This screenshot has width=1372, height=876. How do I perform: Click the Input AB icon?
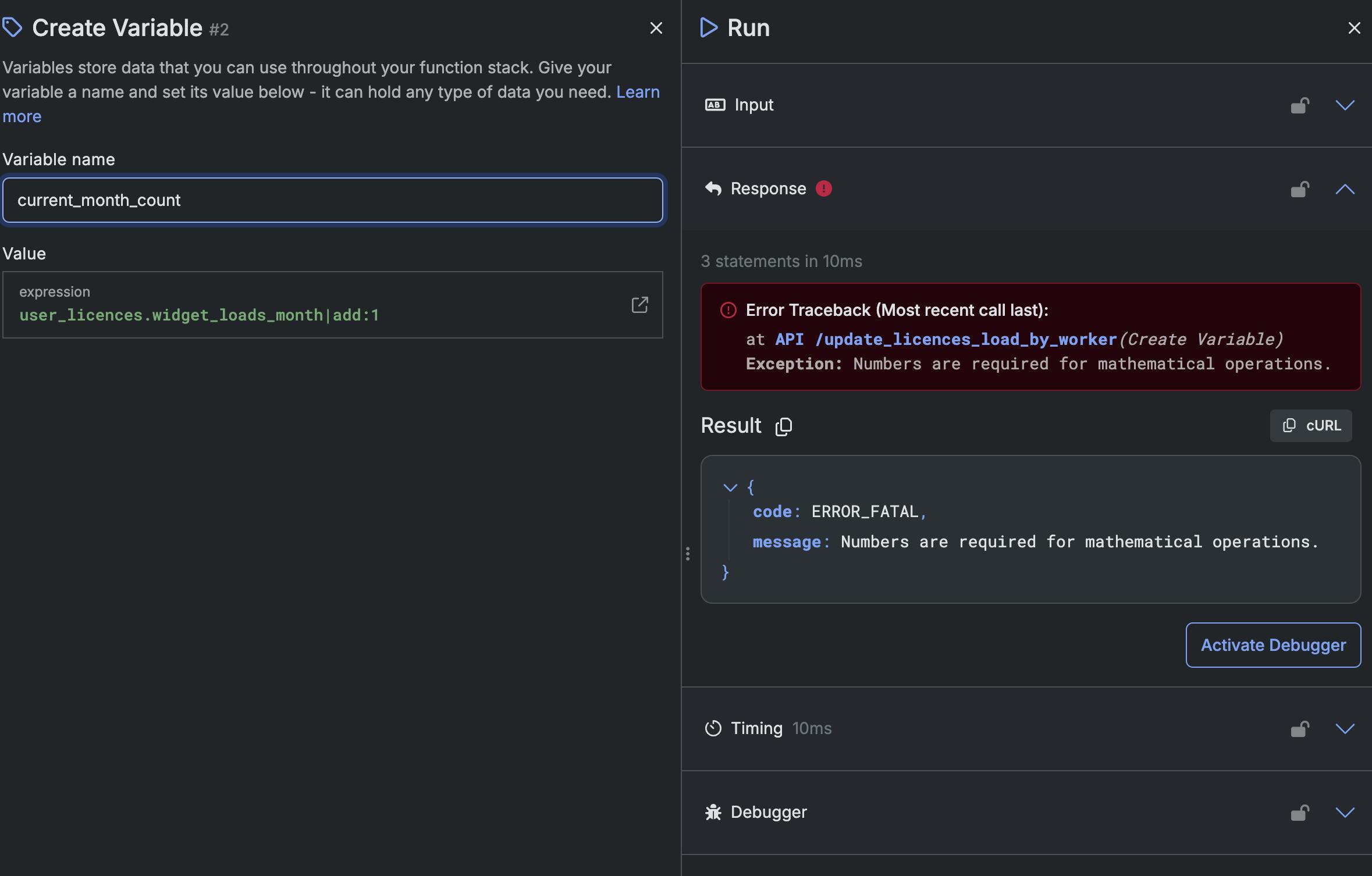click(x=715, y=105)
